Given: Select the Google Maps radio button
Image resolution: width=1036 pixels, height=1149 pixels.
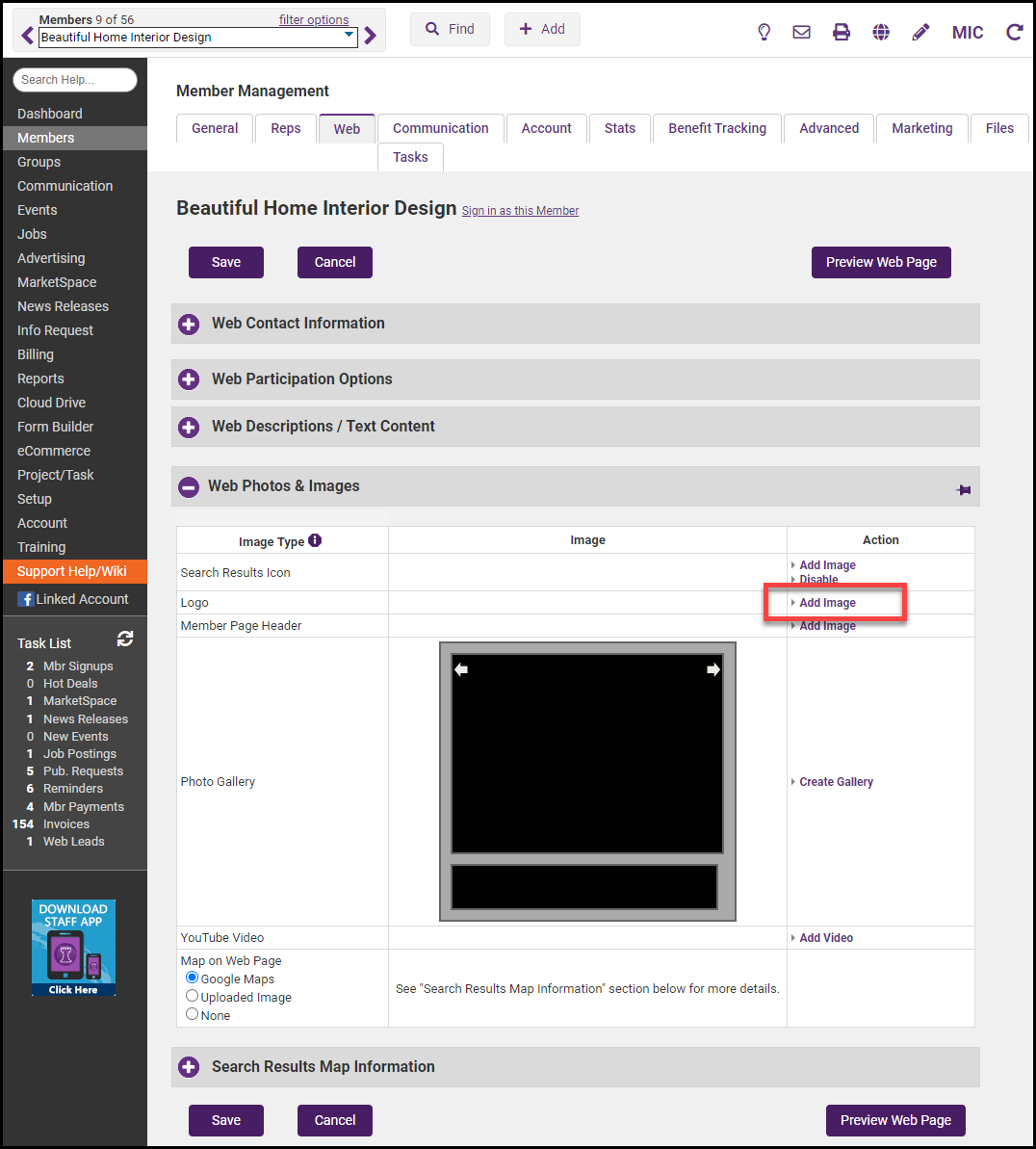Looking at the screenshot, I should (193, 978).
